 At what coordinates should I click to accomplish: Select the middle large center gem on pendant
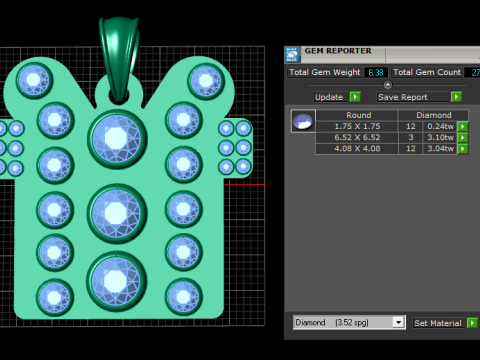click(117, 213)
